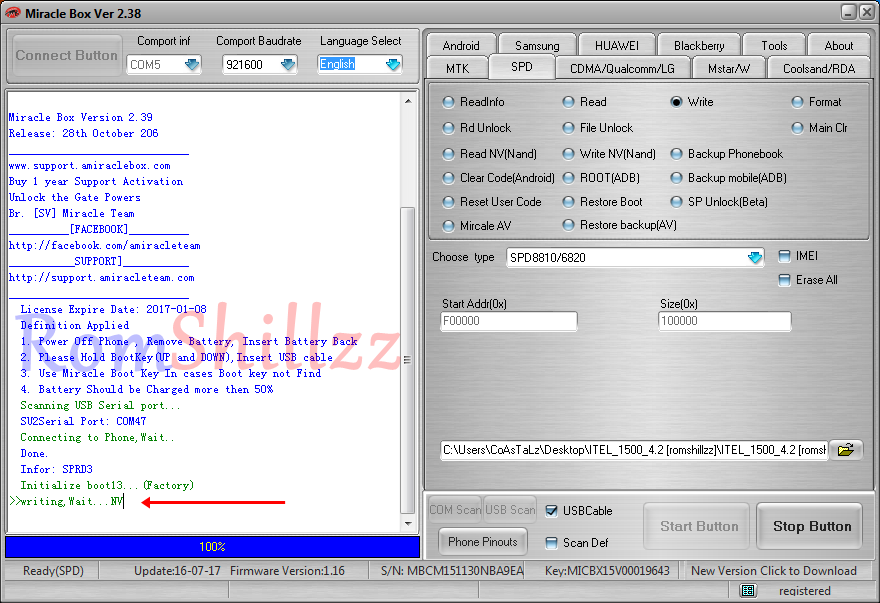Open the firmware file browse folder icon
Screen dimensions: 880x603
846,450
